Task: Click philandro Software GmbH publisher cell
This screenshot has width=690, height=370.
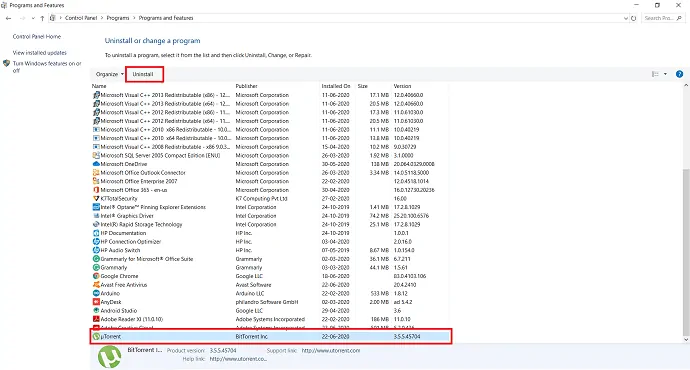Action: tap(267, 302)
